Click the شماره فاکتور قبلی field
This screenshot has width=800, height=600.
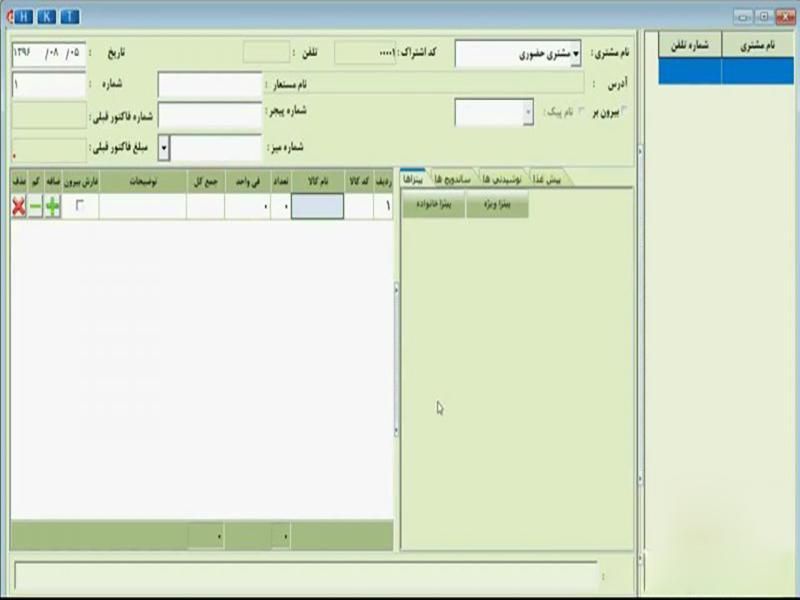point(49,116)
